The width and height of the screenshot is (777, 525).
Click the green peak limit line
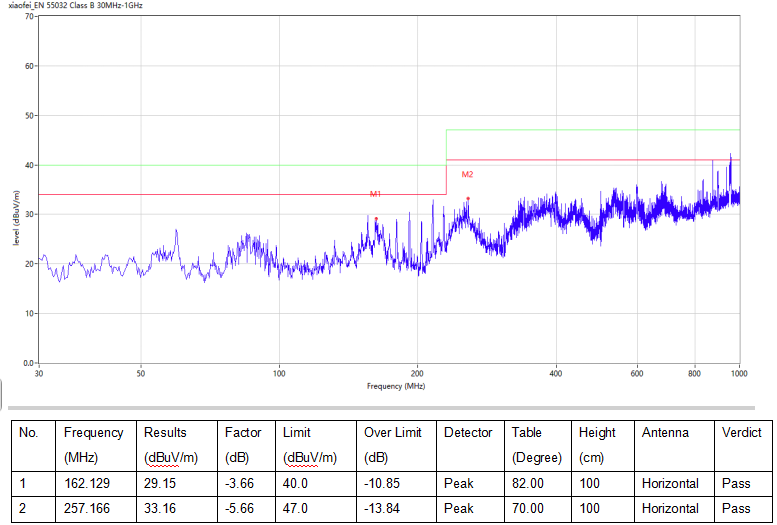click(590, 130)
